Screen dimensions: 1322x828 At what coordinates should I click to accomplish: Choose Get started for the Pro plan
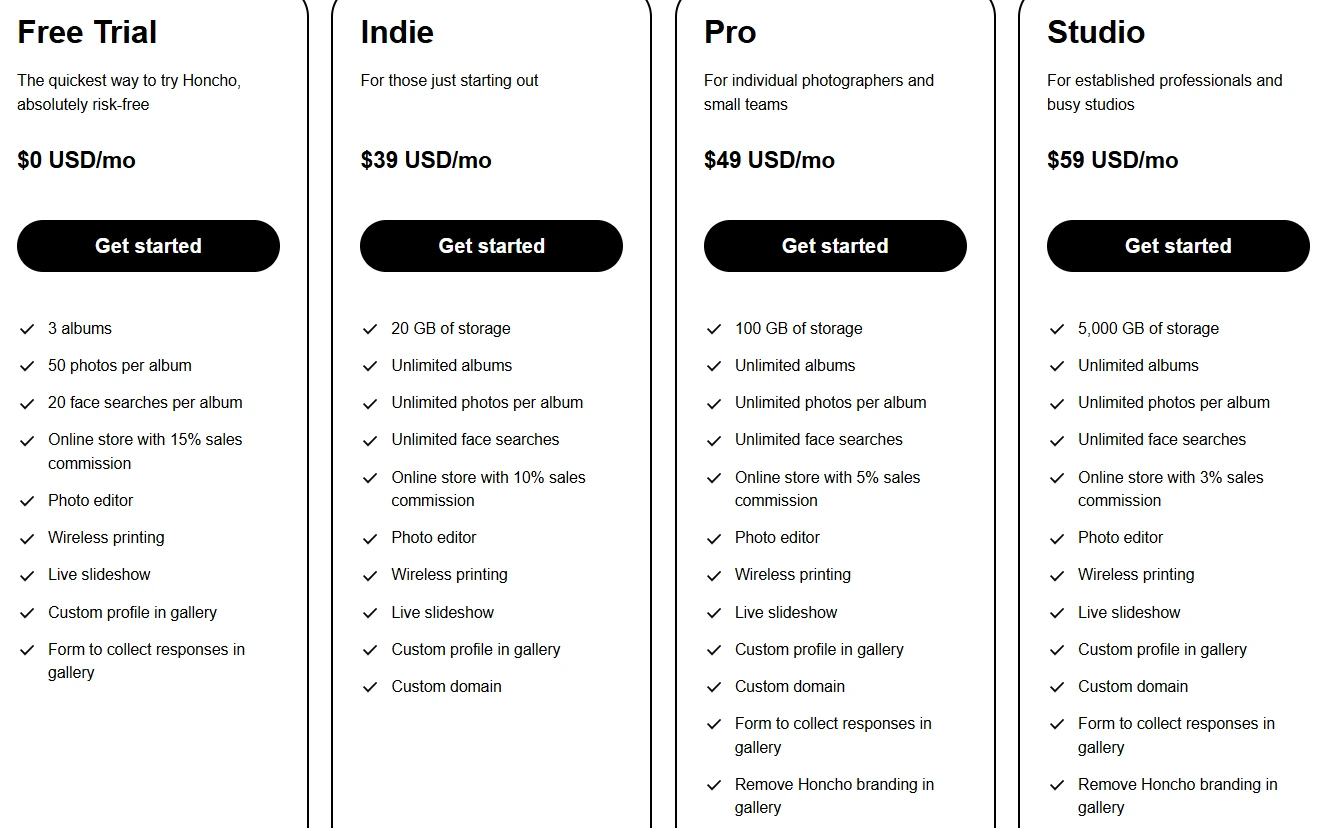(x=835, y=246)
